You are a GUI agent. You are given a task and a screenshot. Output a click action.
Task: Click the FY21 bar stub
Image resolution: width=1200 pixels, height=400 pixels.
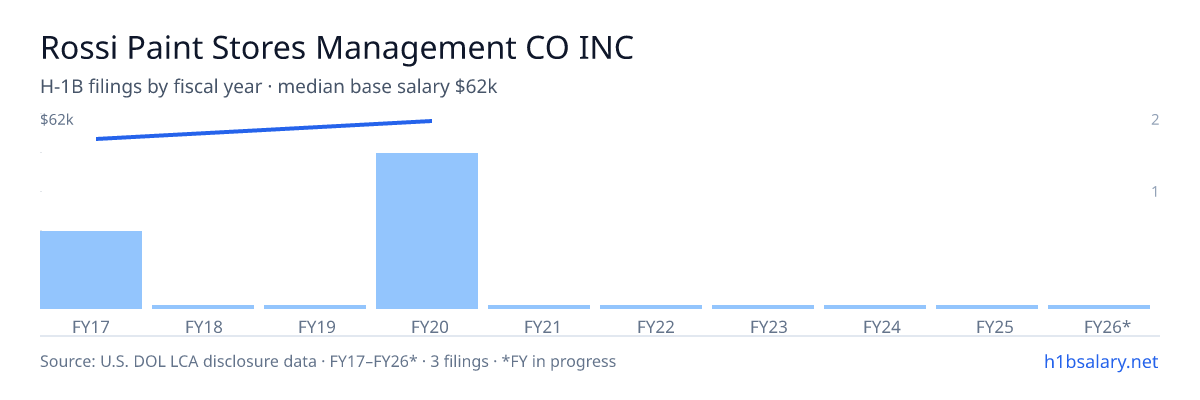pos(539,307)
